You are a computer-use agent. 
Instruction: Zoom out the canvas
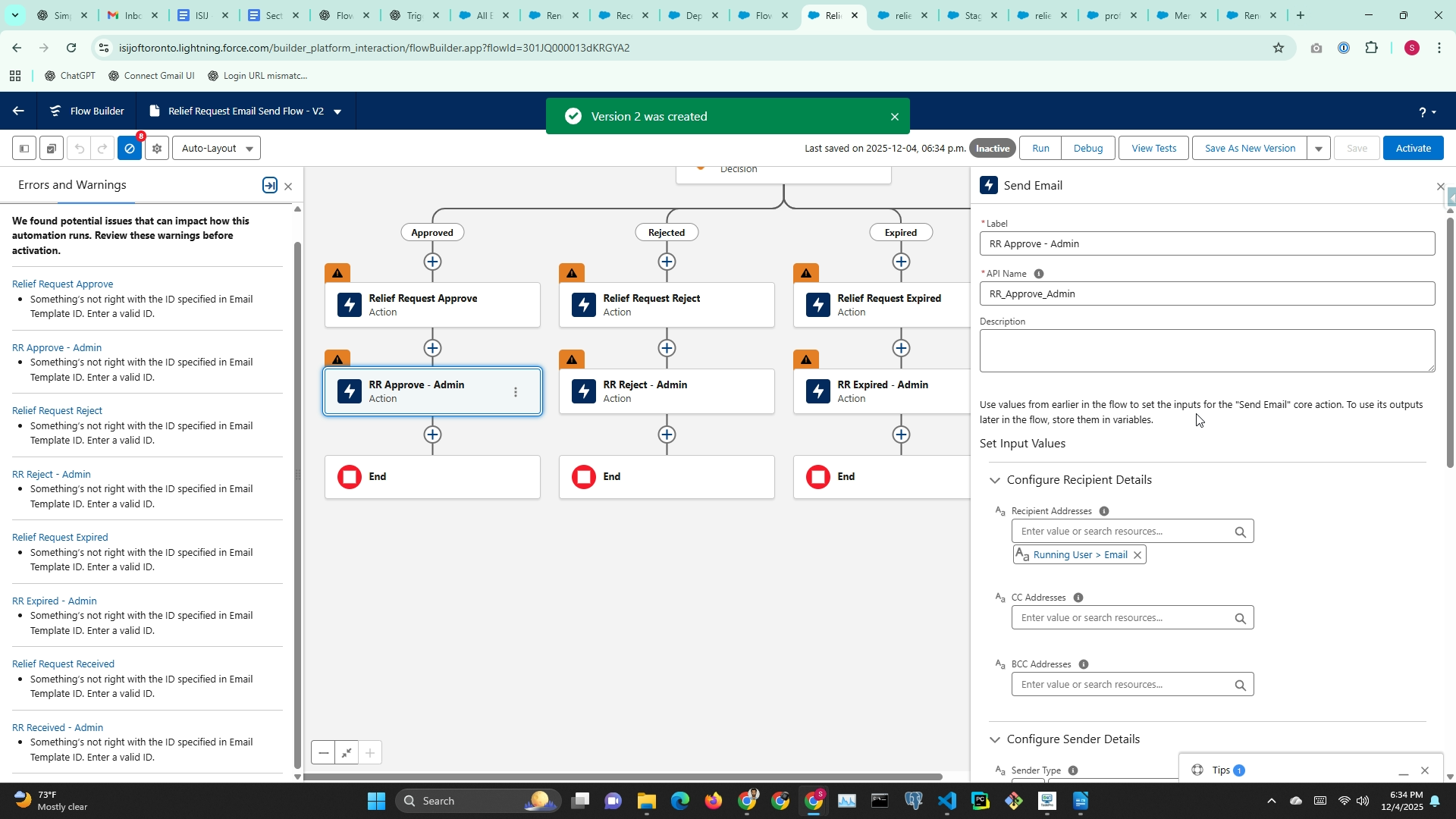(x=324, y=753)
